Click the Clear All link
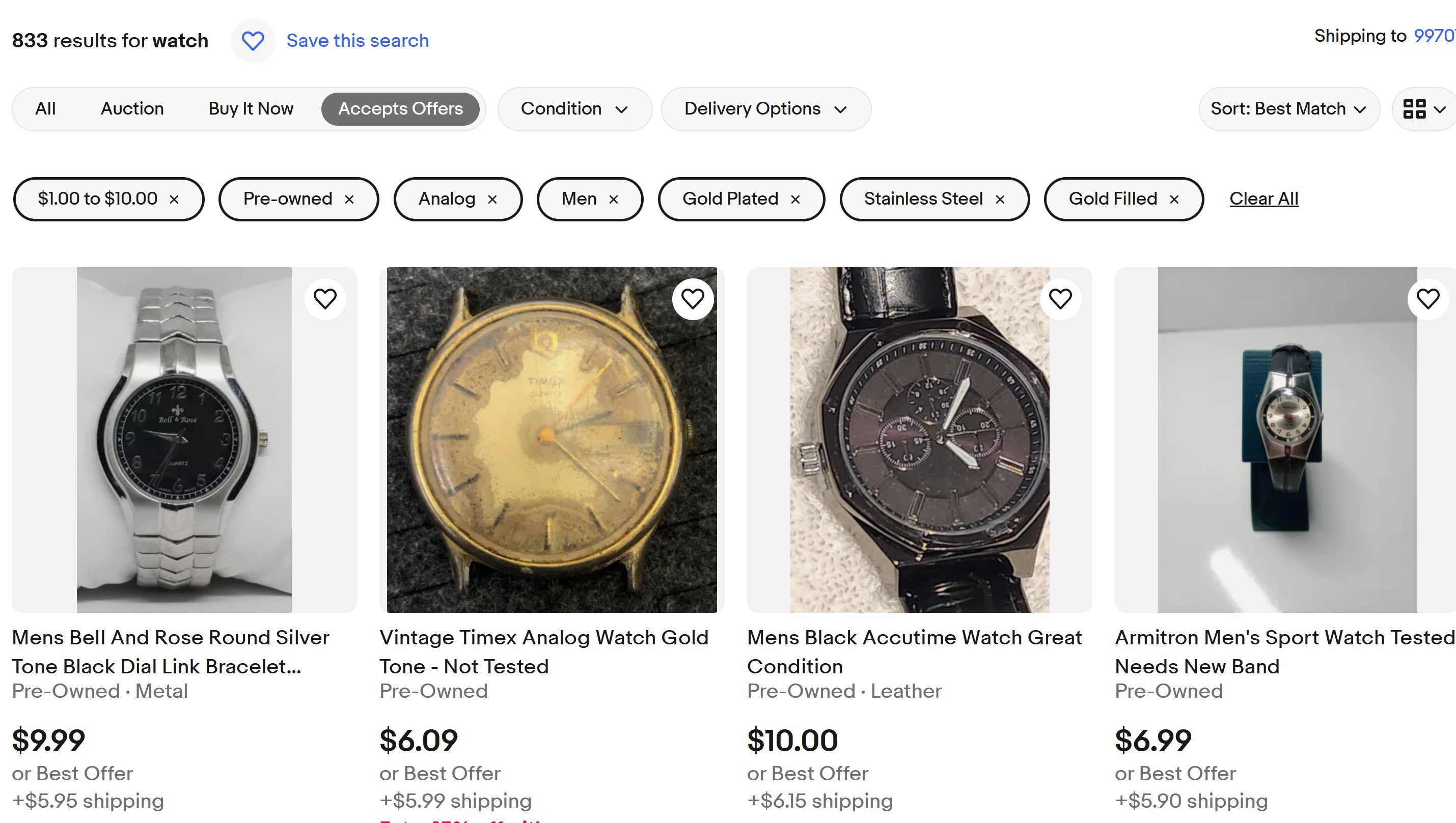This screenshot has height=823, width=1456. click(x=1264, y=198)
